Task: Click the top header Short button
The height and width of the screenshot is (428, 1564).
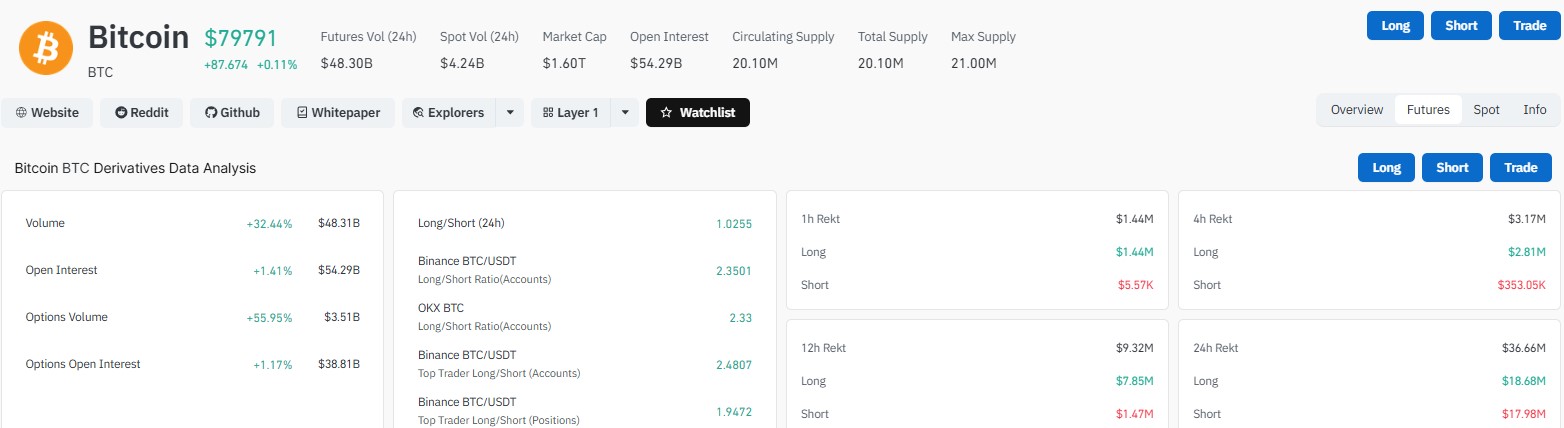Action: [1461, 26]
